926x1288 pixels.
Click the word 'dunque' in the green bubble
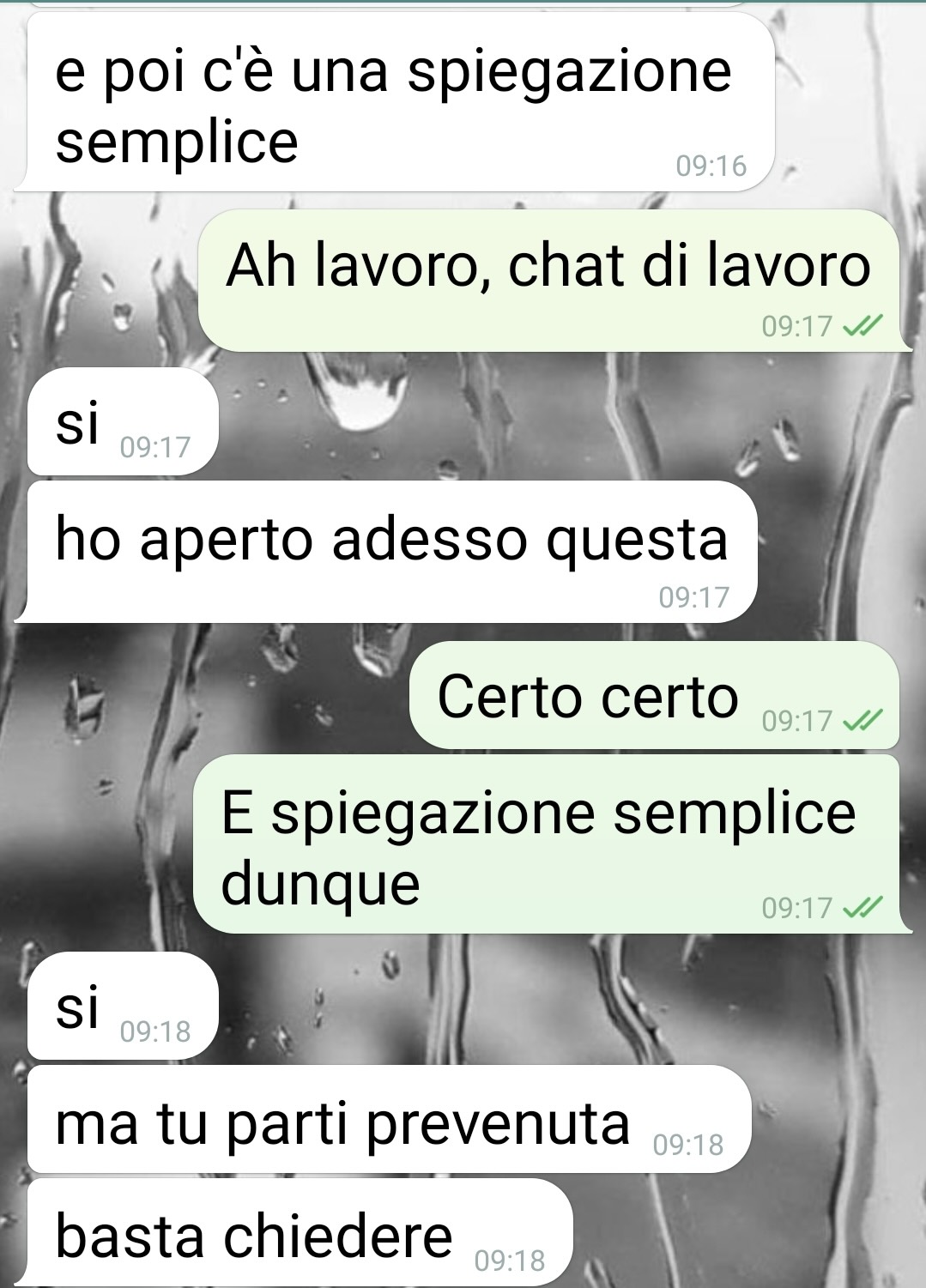321,884
